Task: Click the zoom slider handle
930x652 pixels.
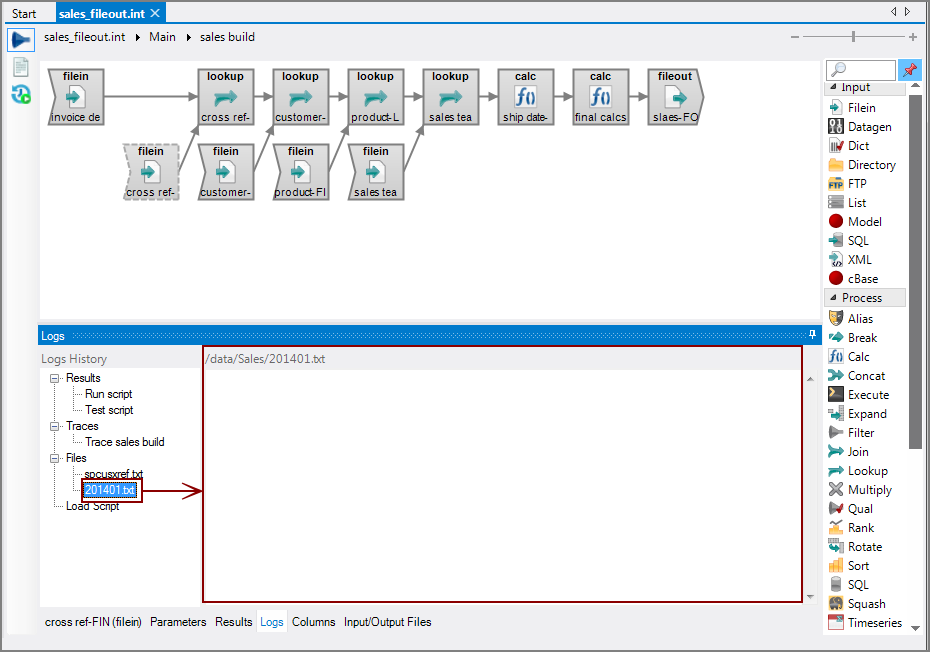Action: pos(853,37)
